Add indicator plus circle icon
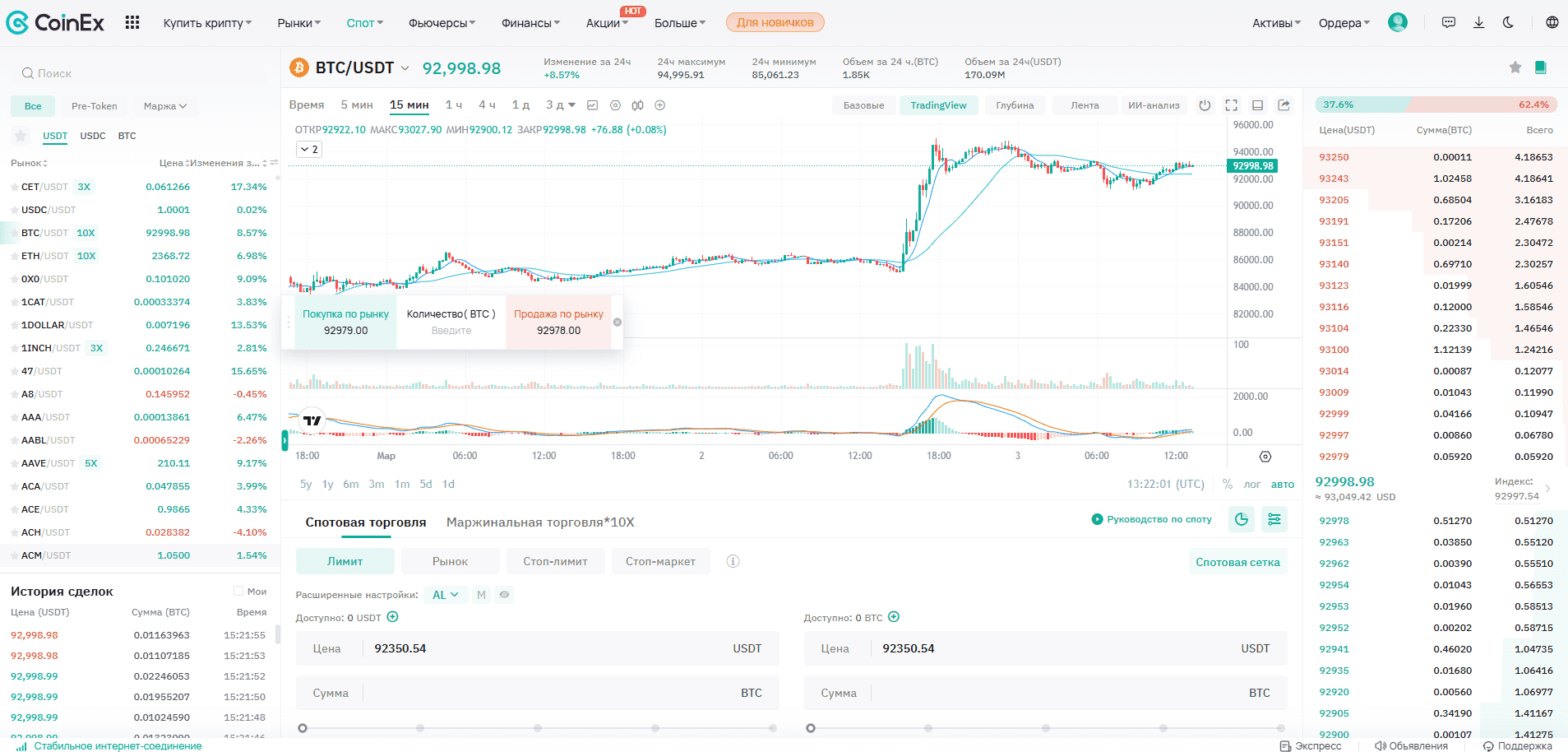Viewport: 1568px width, 752px height. [659, 105]
